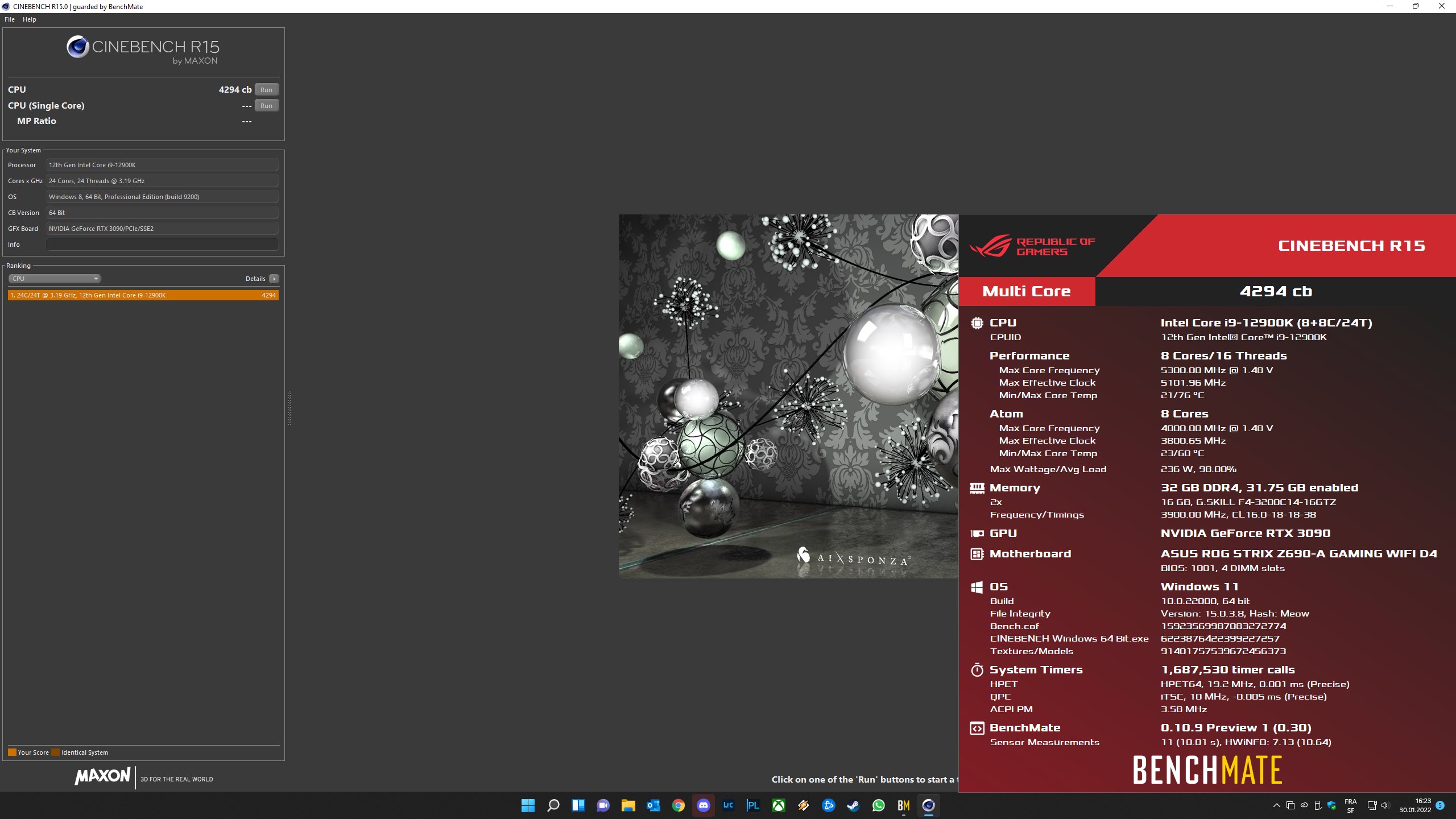
Task: Open DxO PhotoLab (PL) from taskbar
Action: coord(753,805)
